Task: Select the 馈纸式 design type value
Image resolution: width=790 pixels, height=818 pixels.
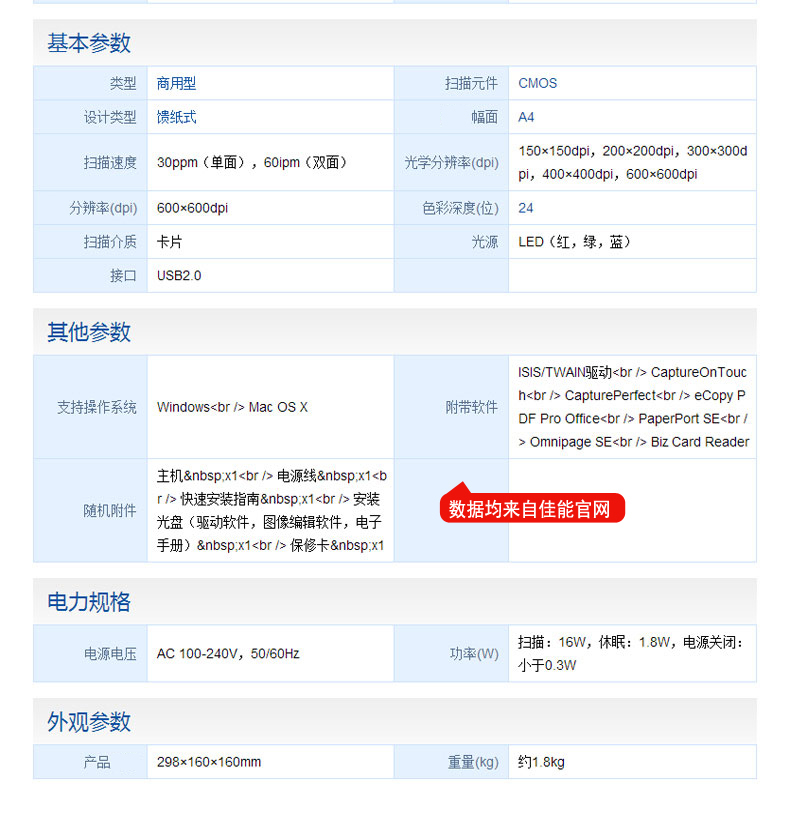Action: coord(176,117)
